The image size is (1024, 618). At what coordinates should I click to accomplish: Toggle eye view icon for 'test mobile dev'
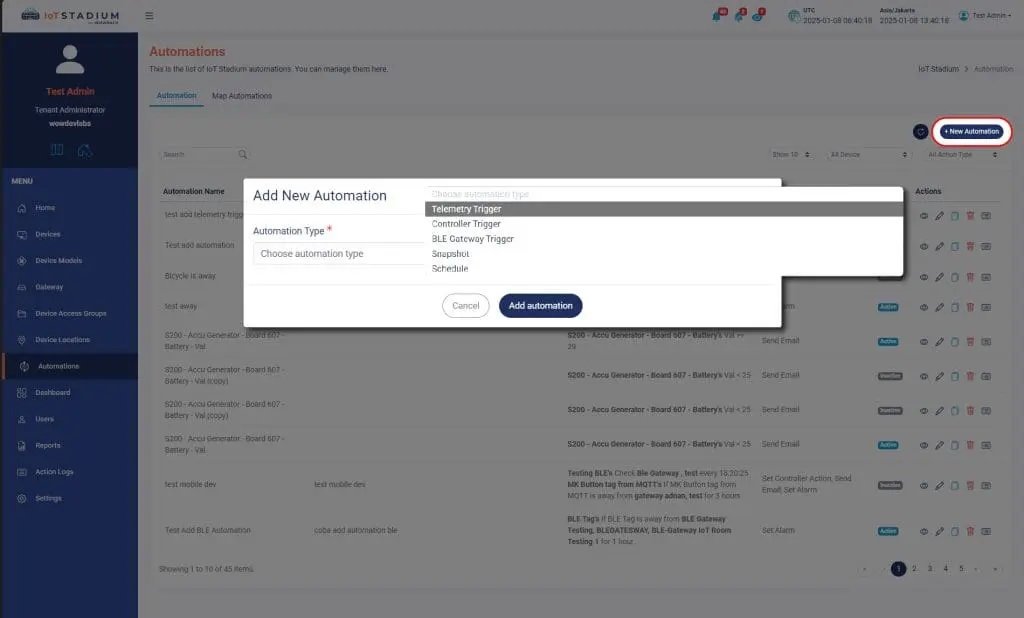[924, 485]
